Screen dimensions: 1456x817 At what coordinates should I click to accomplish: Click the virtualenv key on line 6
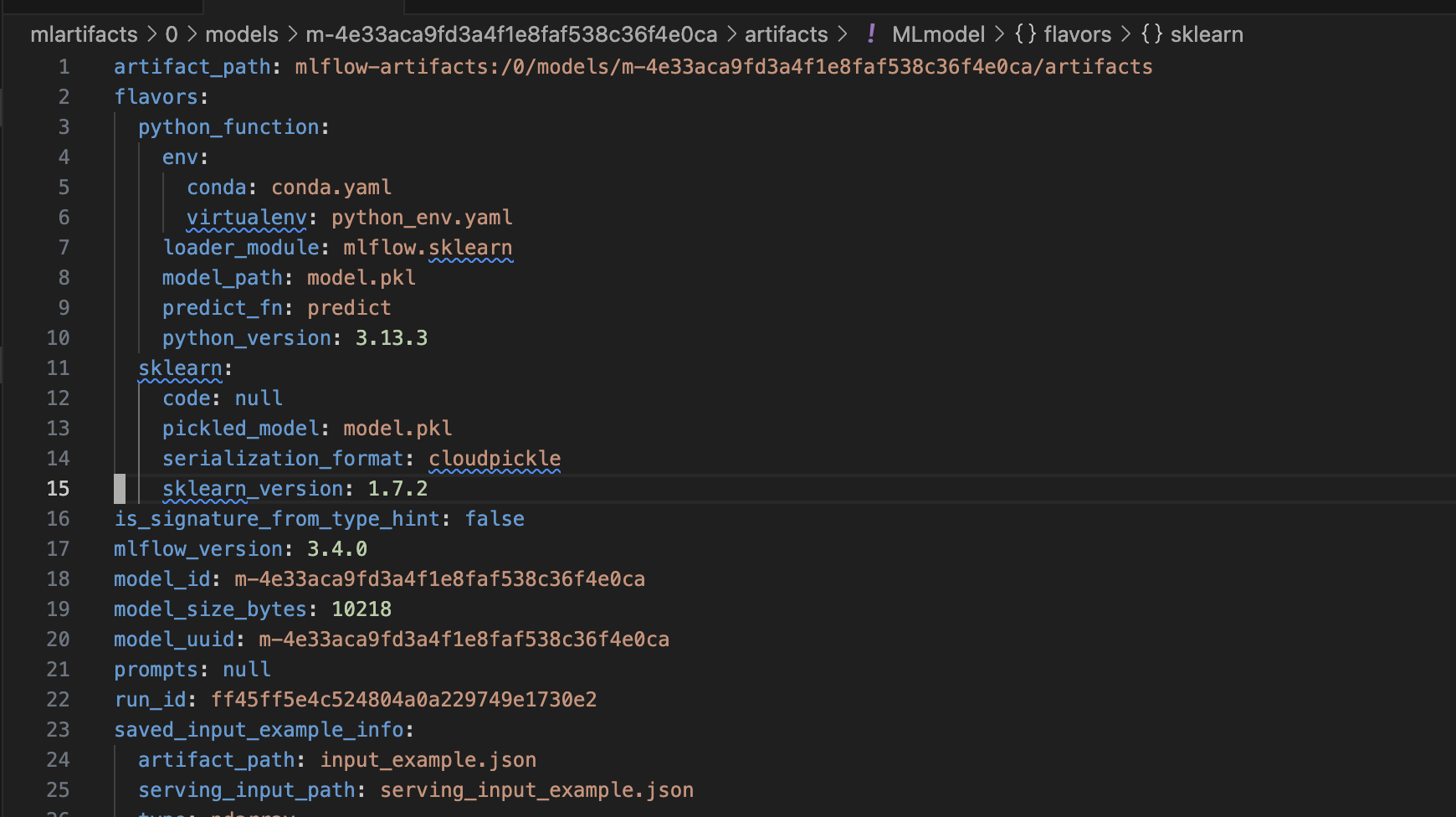click(246, 218)
